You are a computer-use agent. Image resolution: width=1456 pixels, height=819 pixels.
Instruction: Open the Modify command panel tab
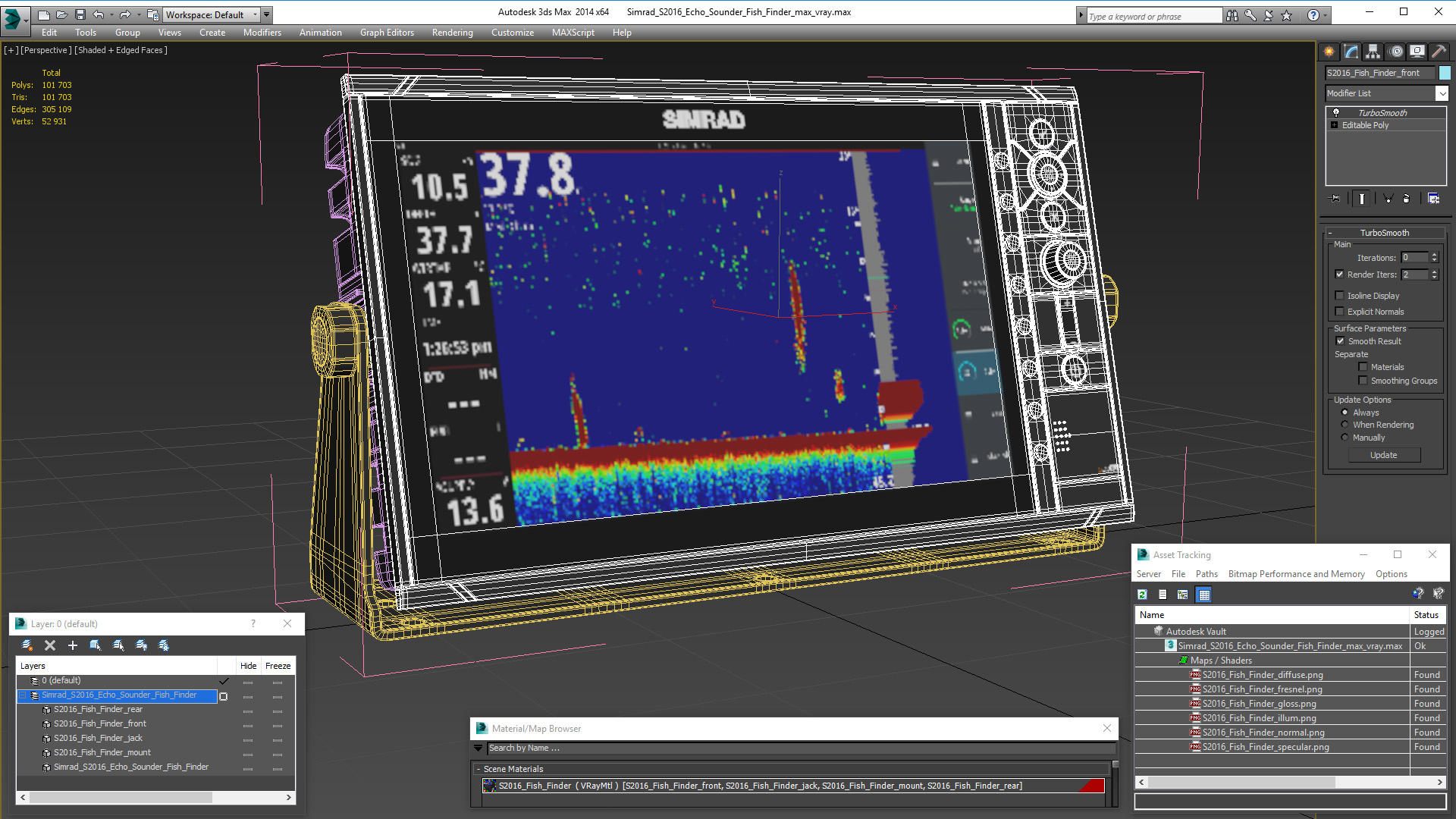(x=1351, y=52)
